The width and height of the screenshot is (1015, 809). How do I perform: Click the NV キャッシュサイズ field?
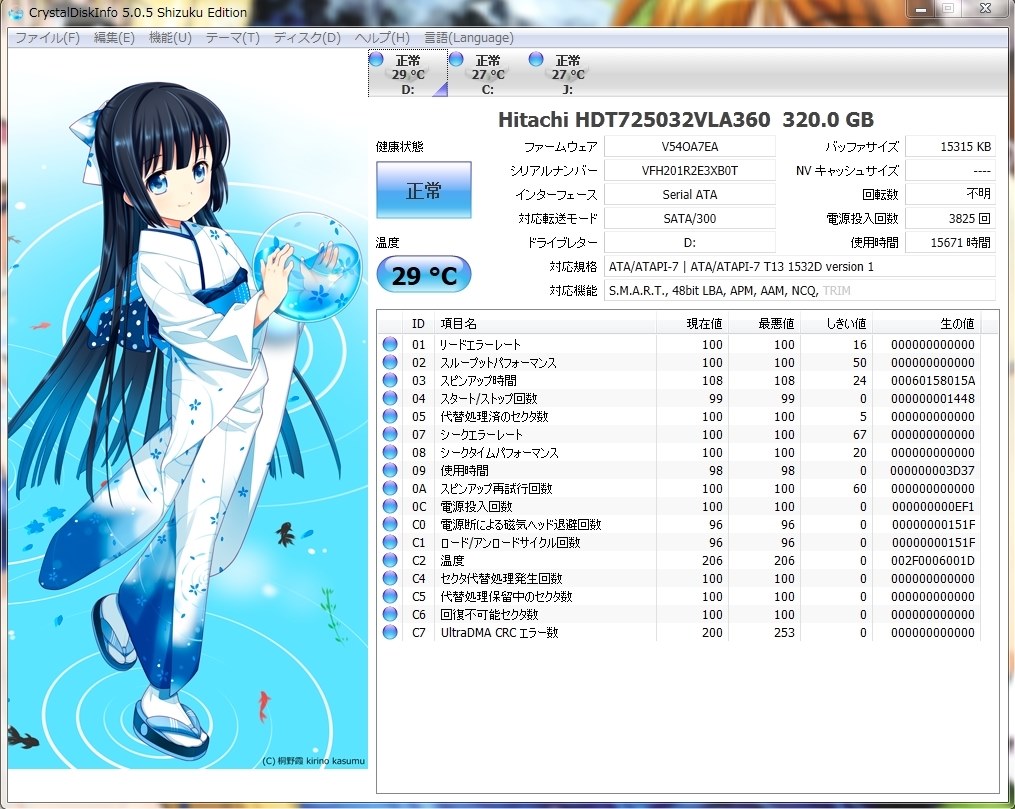950,170
